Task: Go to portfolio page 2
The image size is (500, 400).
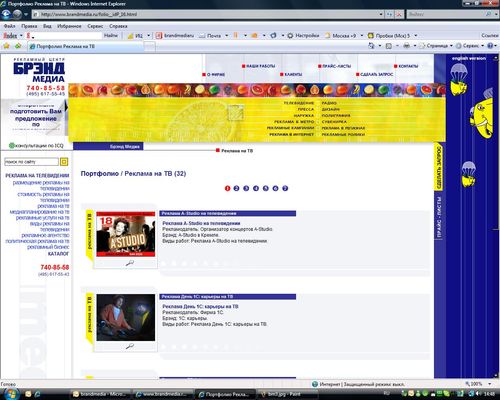Action: pos(236,188)
